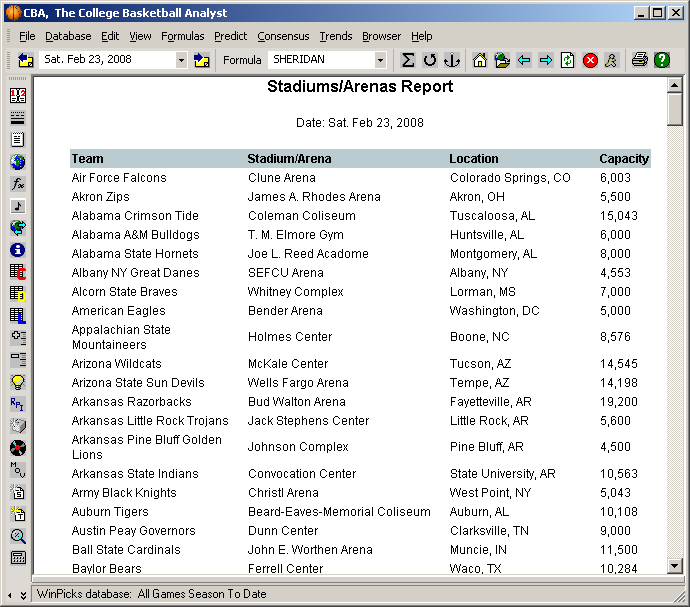
Task: Click the circular recalculate arrow icon
Action: [430, 60]
